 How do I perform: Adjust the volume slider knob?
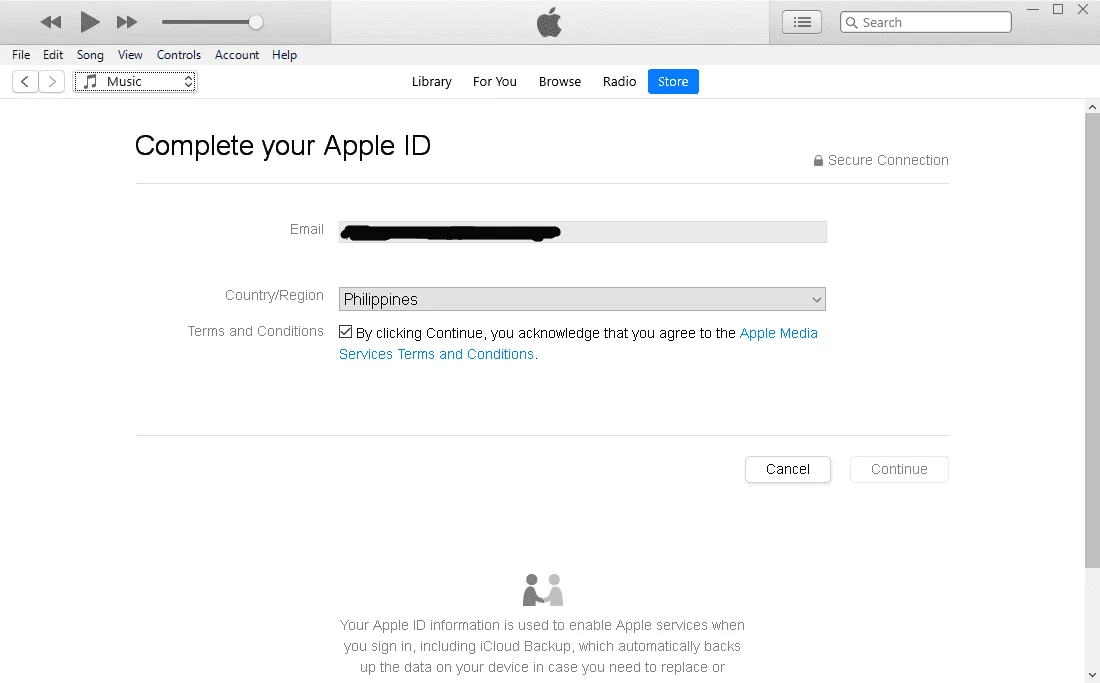point(256,22)
